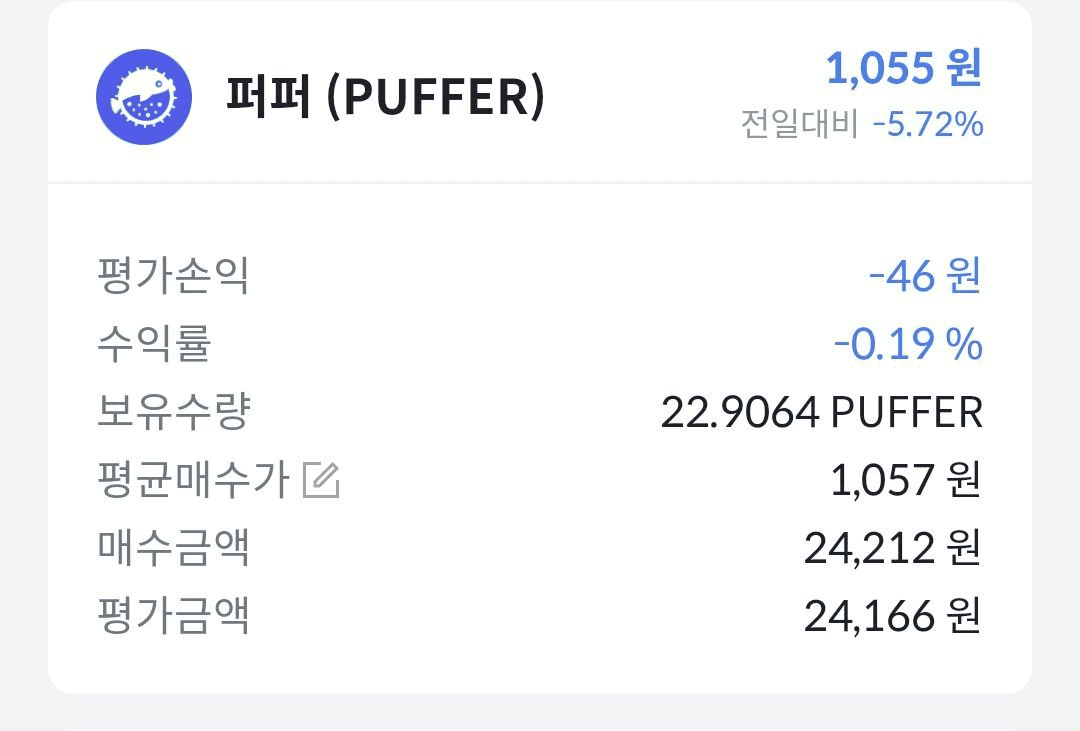Click the 1,057 원 average buy price
Viewport: 1080px width, 731px height.
coord(906,480)
